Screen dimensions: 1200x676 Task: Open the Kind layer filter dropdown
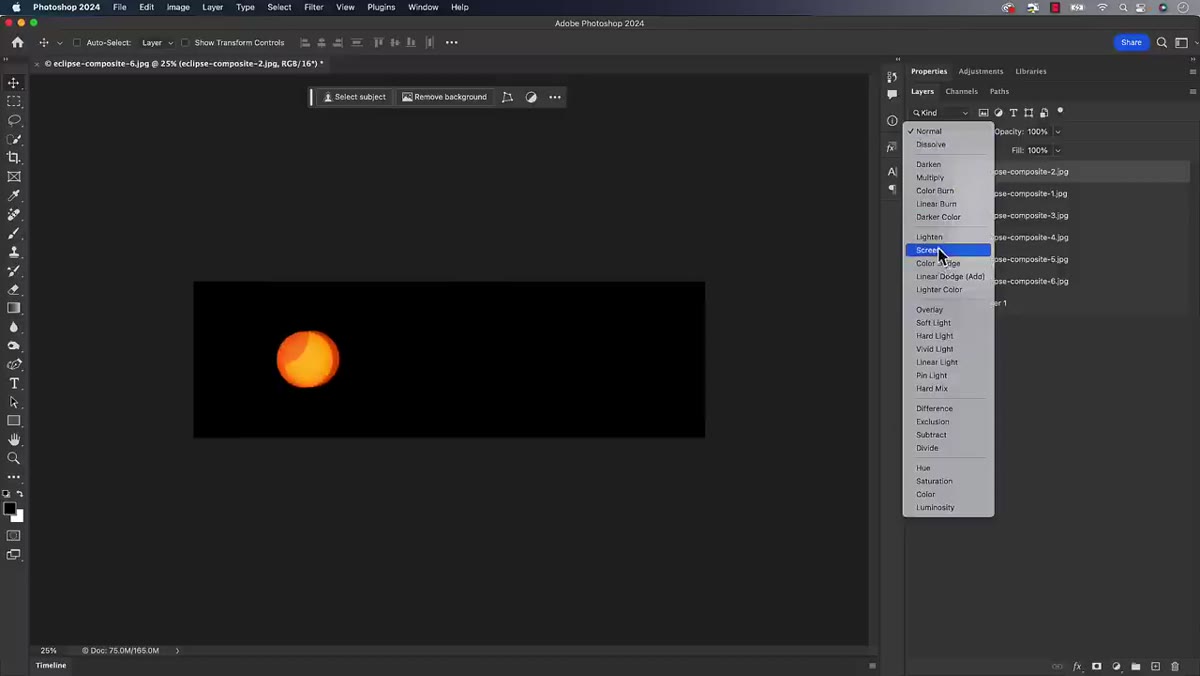point(940,113)
